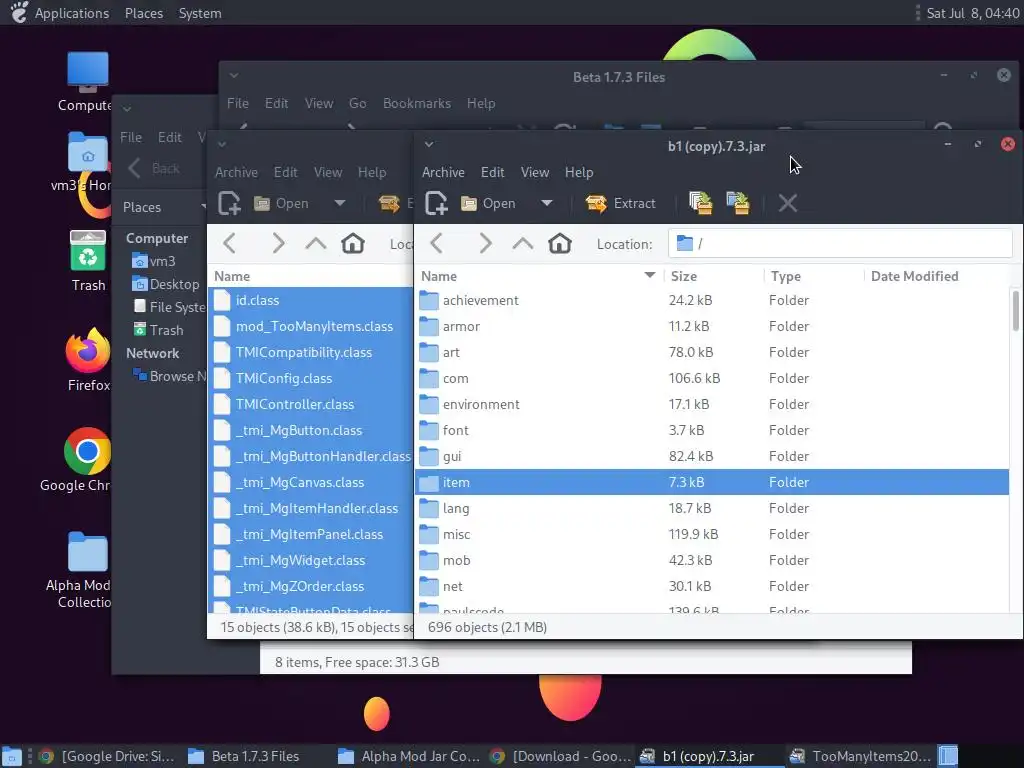Select Trash in Places sidebar

[158, 330]
